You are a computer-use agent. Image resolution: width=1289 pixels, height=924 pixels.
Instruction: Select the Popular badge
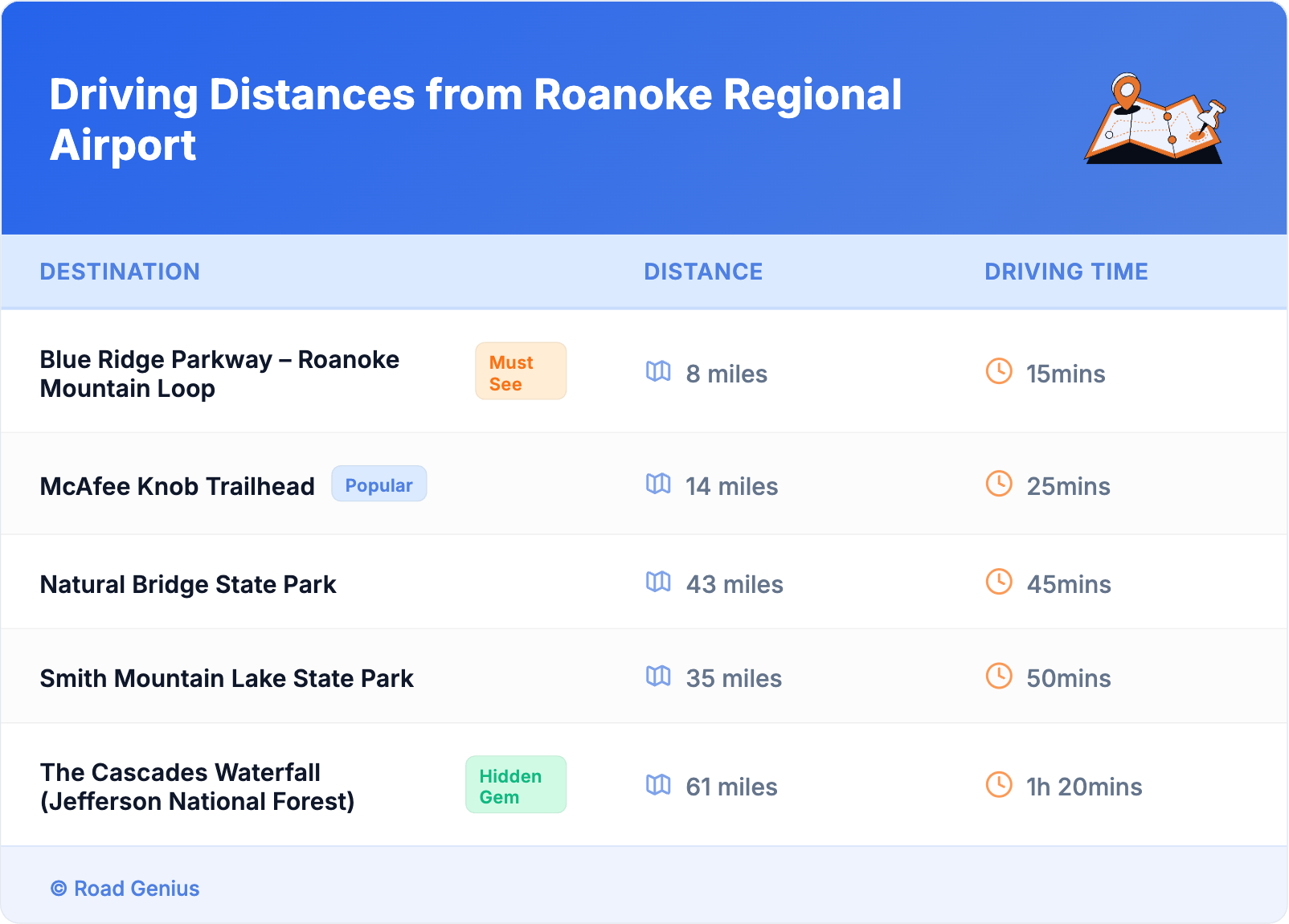[x=379, y=484]
